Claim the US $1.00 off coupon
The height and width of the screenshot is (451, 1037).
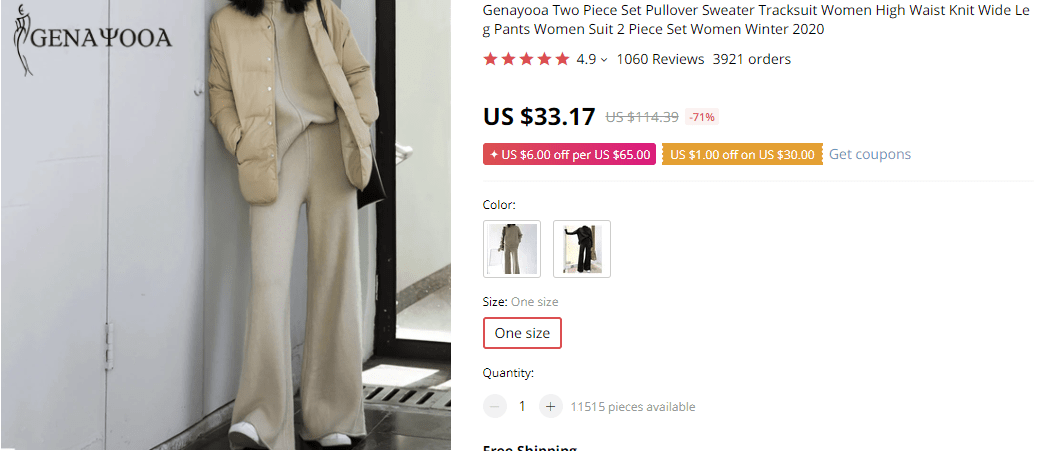[742, 155]
